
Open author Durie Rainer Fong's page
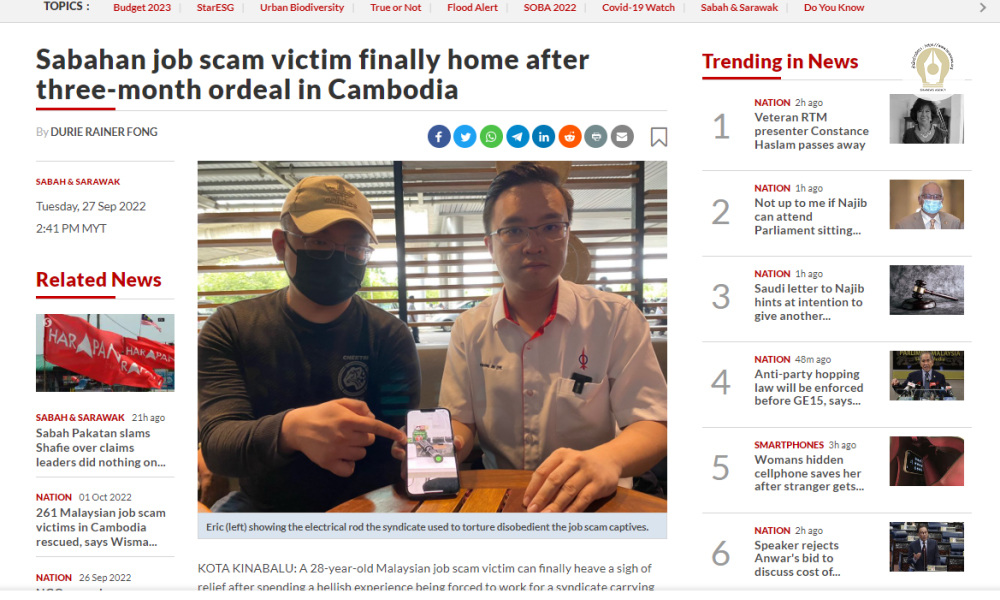104,132
